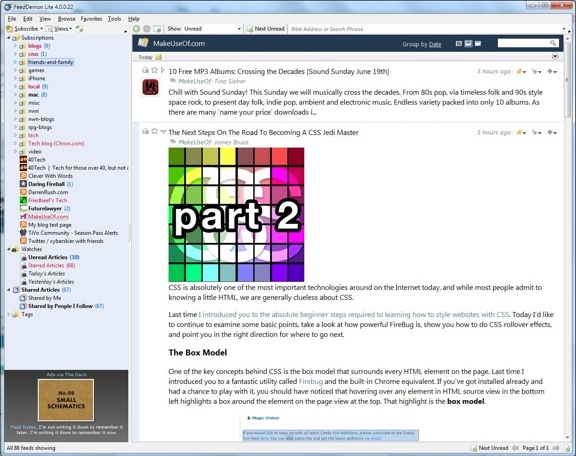Viewport: 576px width, 456px height.
Task: Open the Tools menu
Action: [x=114, y=19]
